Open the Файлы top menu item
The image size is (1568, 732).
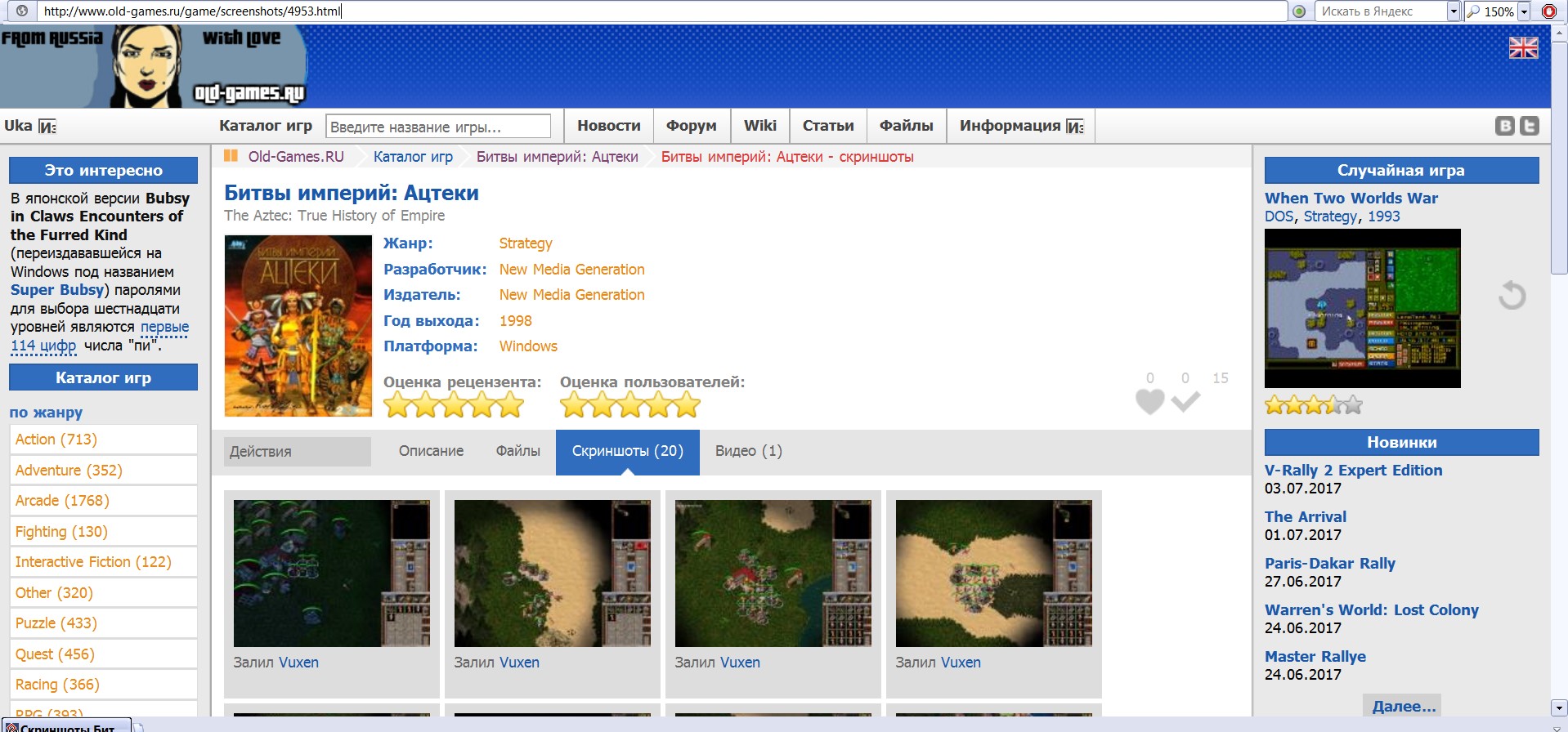(x=907, y=126)
